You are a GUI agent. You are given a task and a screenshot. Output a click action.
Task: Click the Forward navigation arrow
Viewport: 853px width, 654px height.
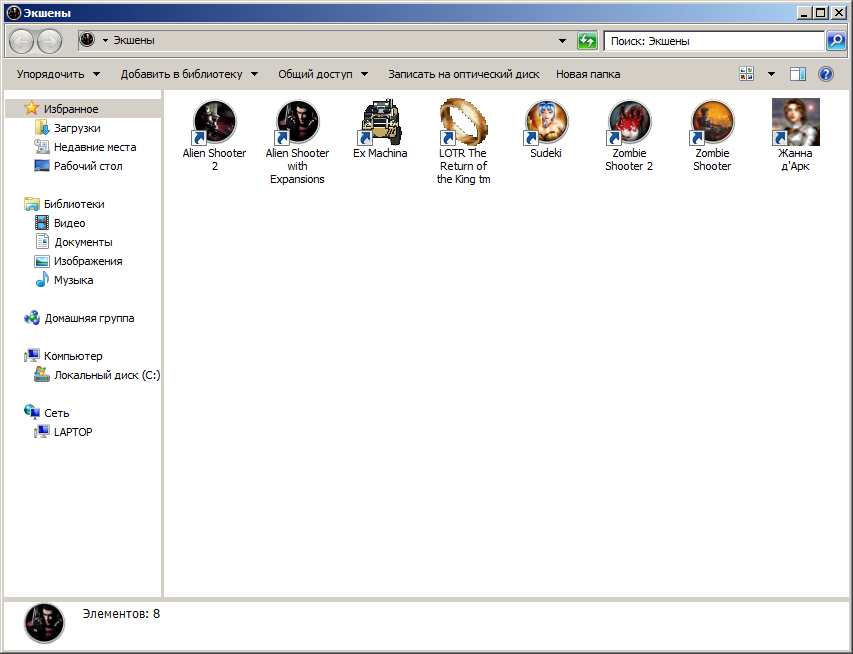49,41
